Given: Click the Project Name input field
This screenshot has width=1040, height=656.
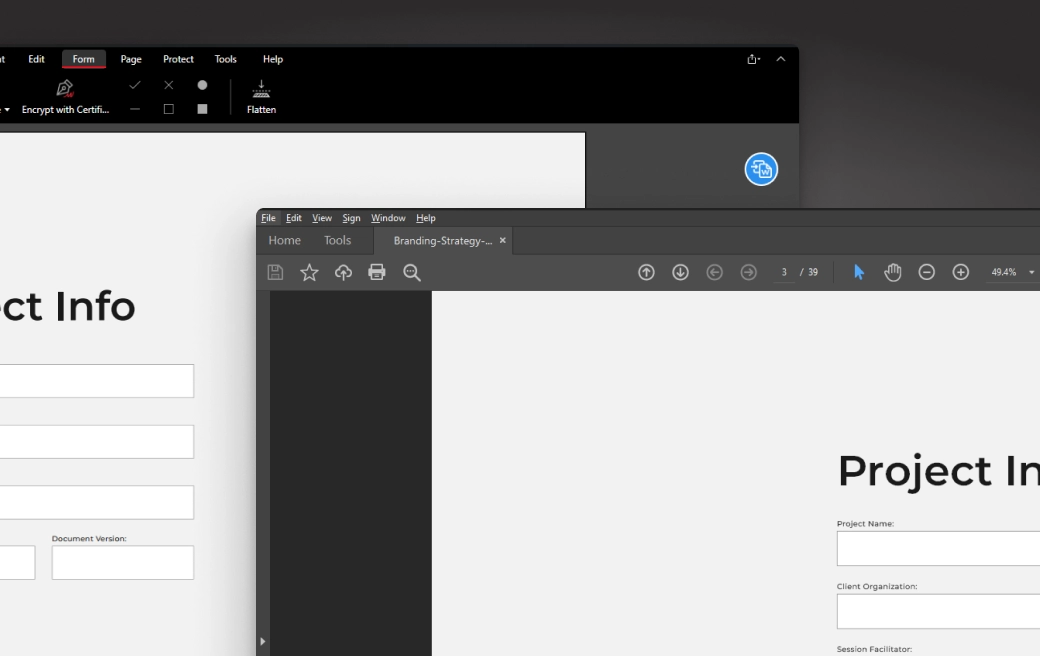Looking at the screenshot, I should click(x=939, y=549).
